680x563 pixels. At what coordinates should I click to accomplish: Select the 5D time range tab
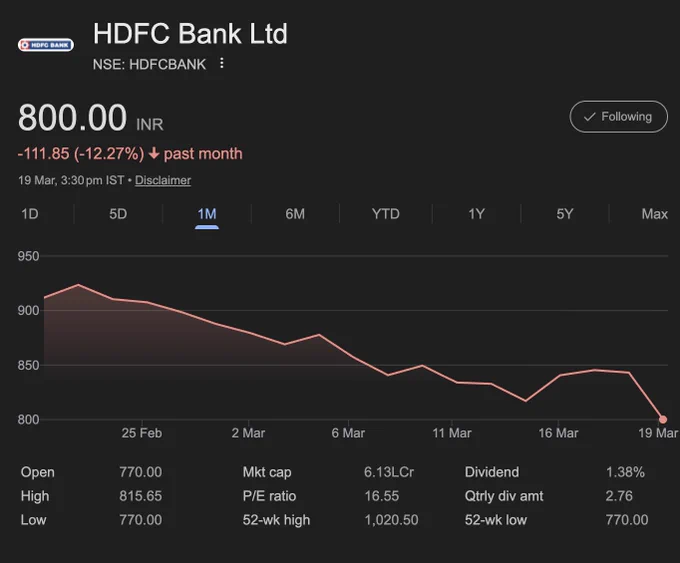tap(118, 214)
